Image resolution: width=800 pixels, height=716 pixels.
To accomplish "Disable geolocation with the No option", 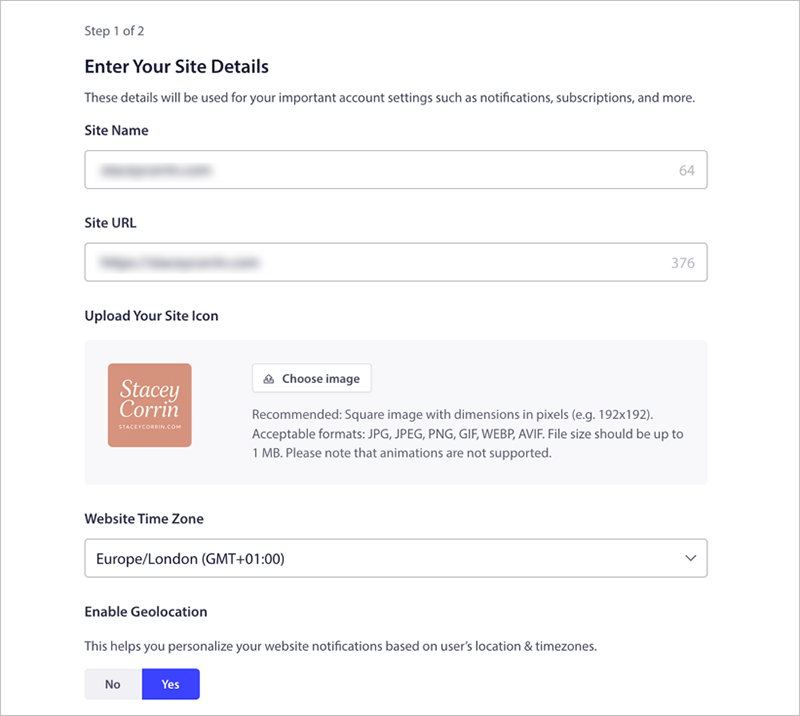I will 113,684.
